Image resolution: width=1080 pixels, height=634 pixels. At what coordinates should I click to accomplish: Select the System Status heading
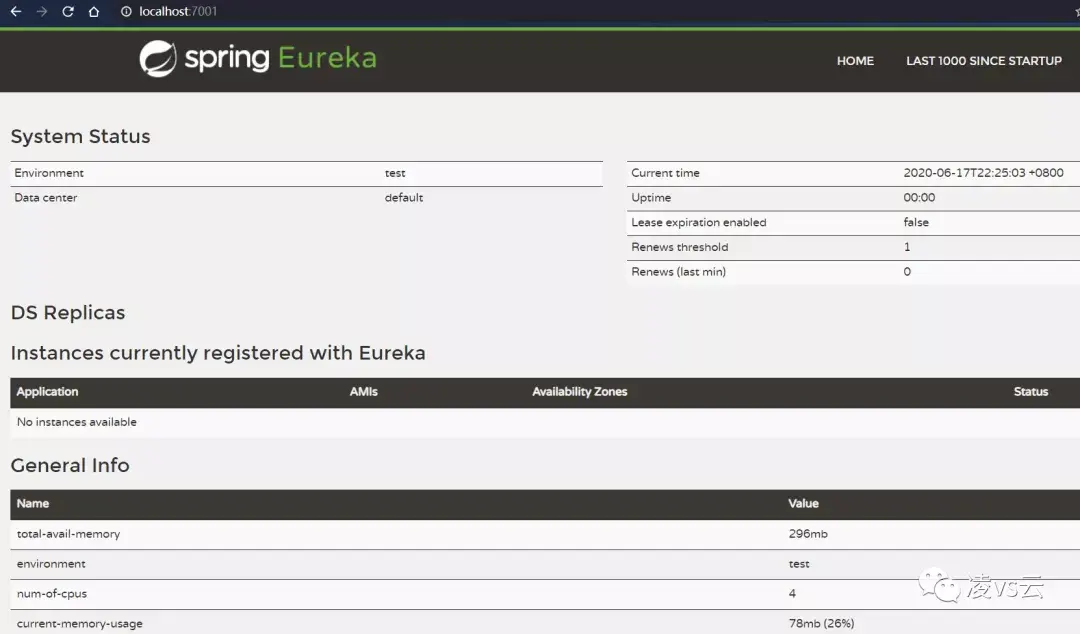point(81,136)
